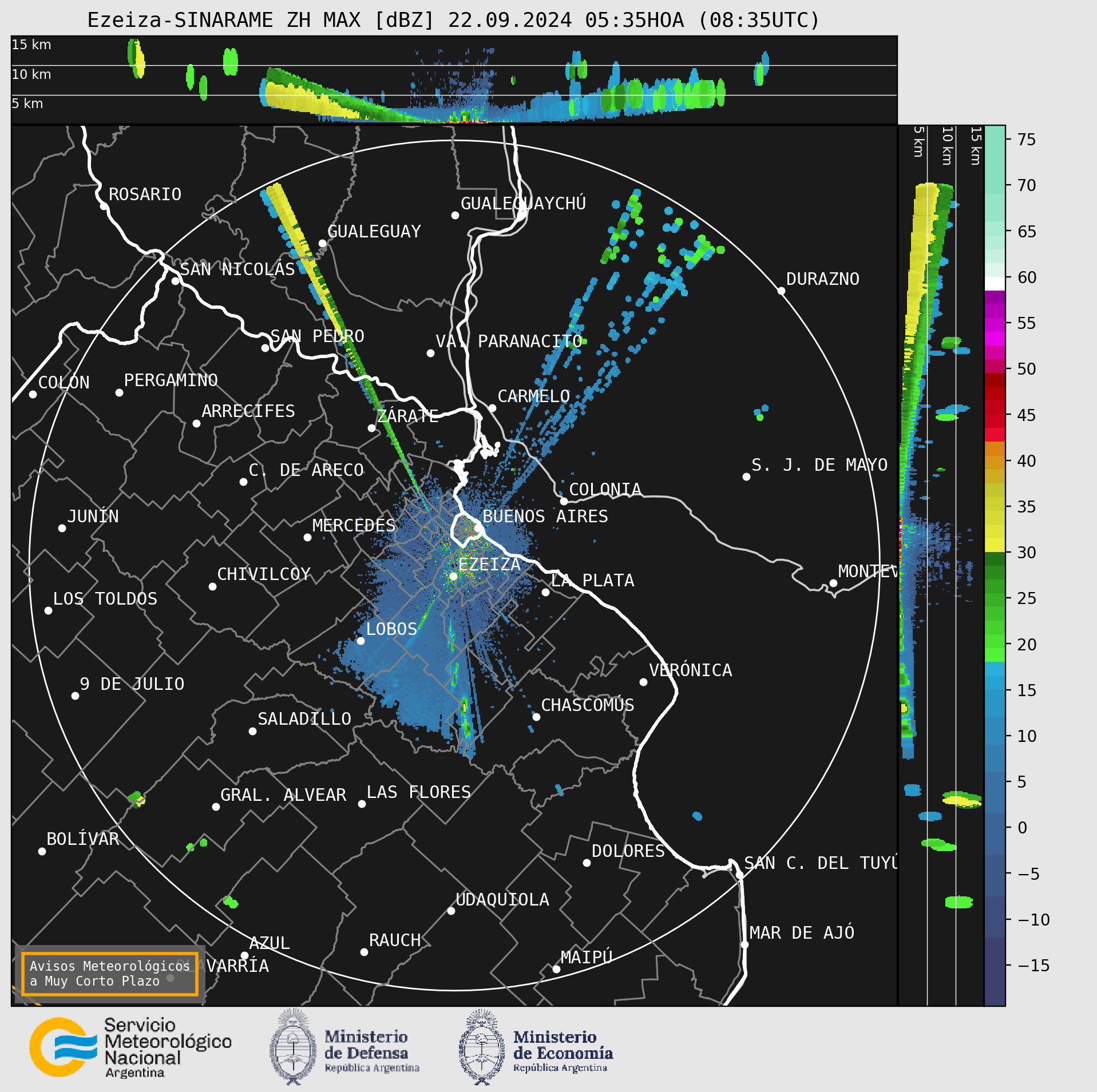Select the GUALEGUAYCHÚ city label

(523, 203)
